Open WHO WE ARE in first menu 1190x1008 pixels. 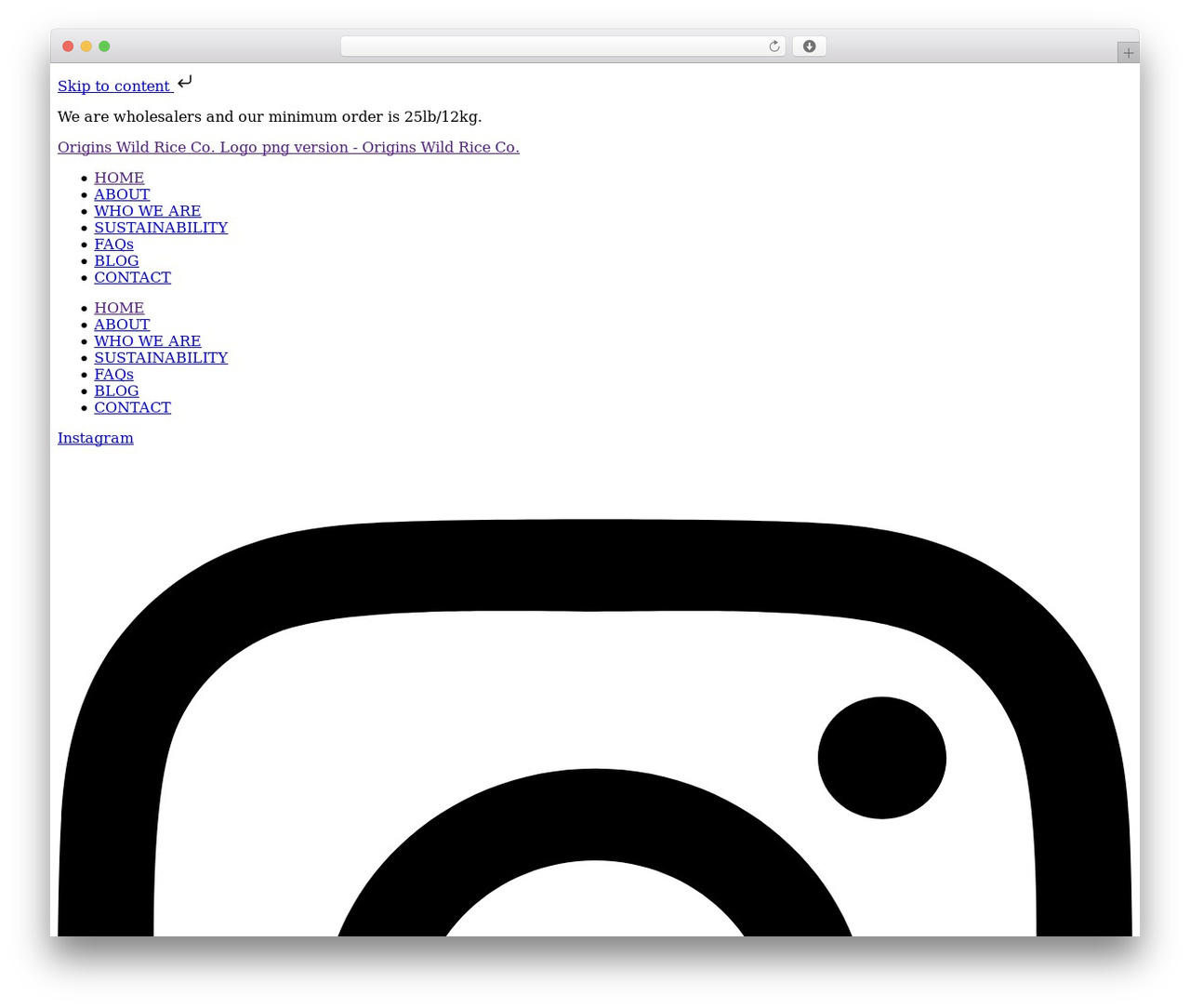coord(148,211)
